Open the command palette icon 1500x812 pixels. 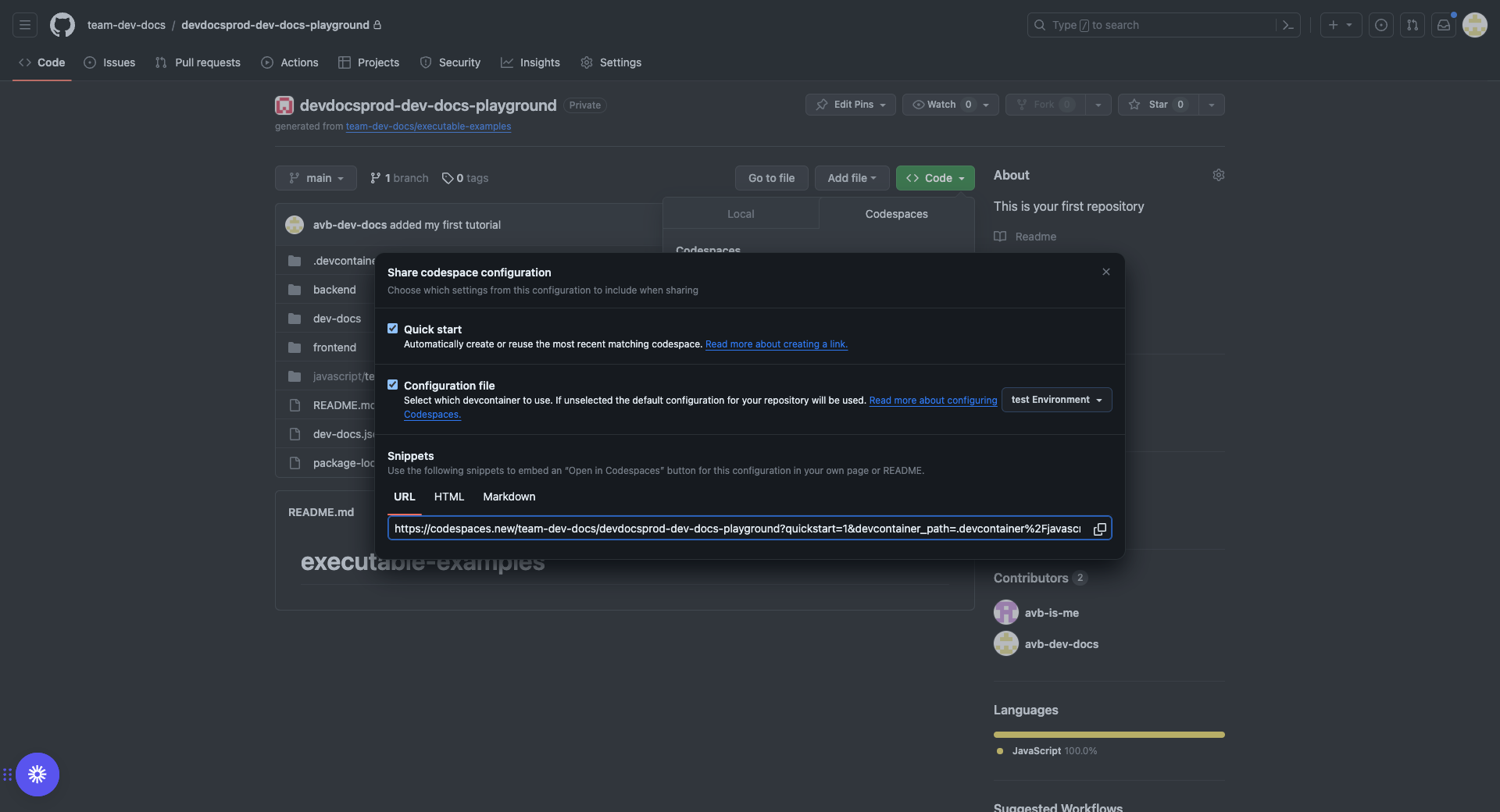click(1288, 25)
